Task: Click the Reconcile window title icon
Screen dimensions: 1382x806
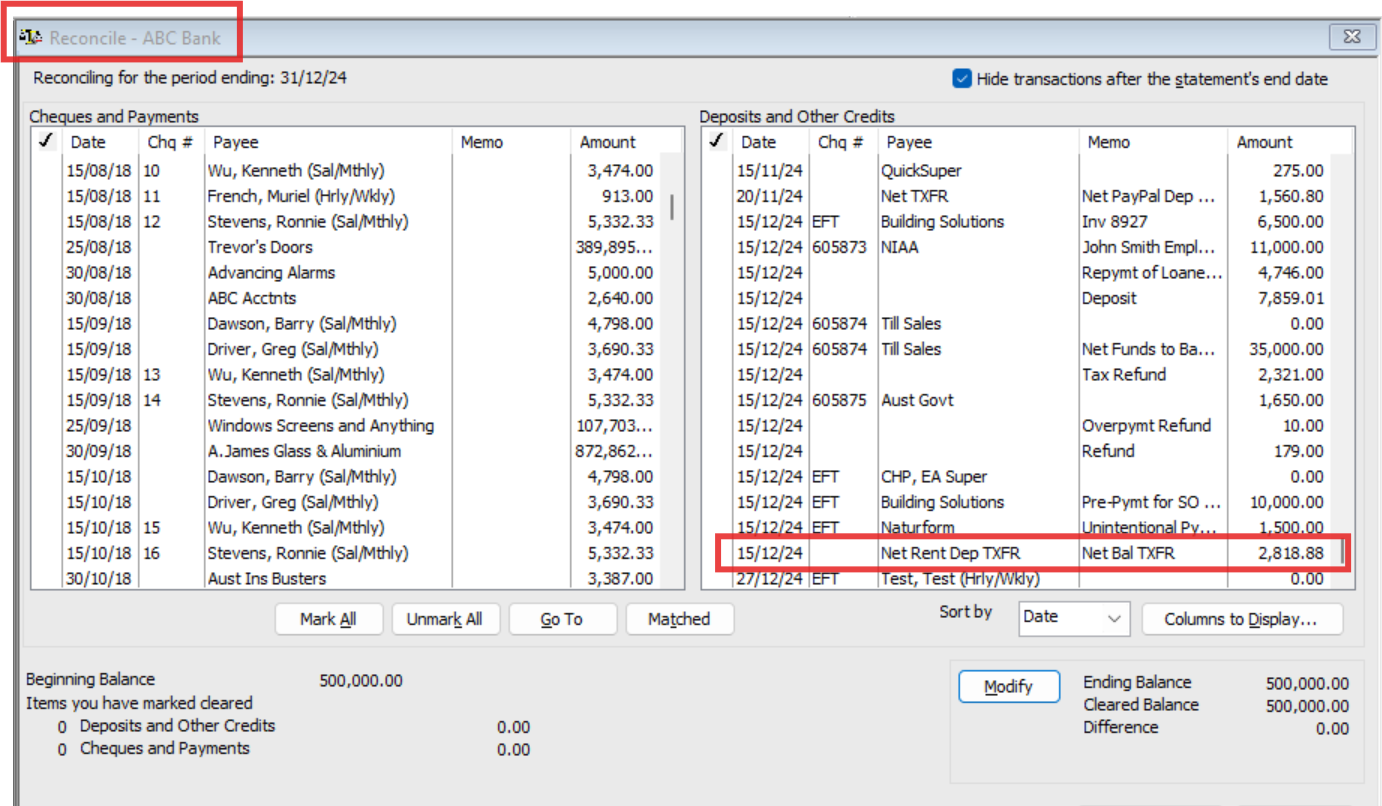Action: (x=30, y=37)
